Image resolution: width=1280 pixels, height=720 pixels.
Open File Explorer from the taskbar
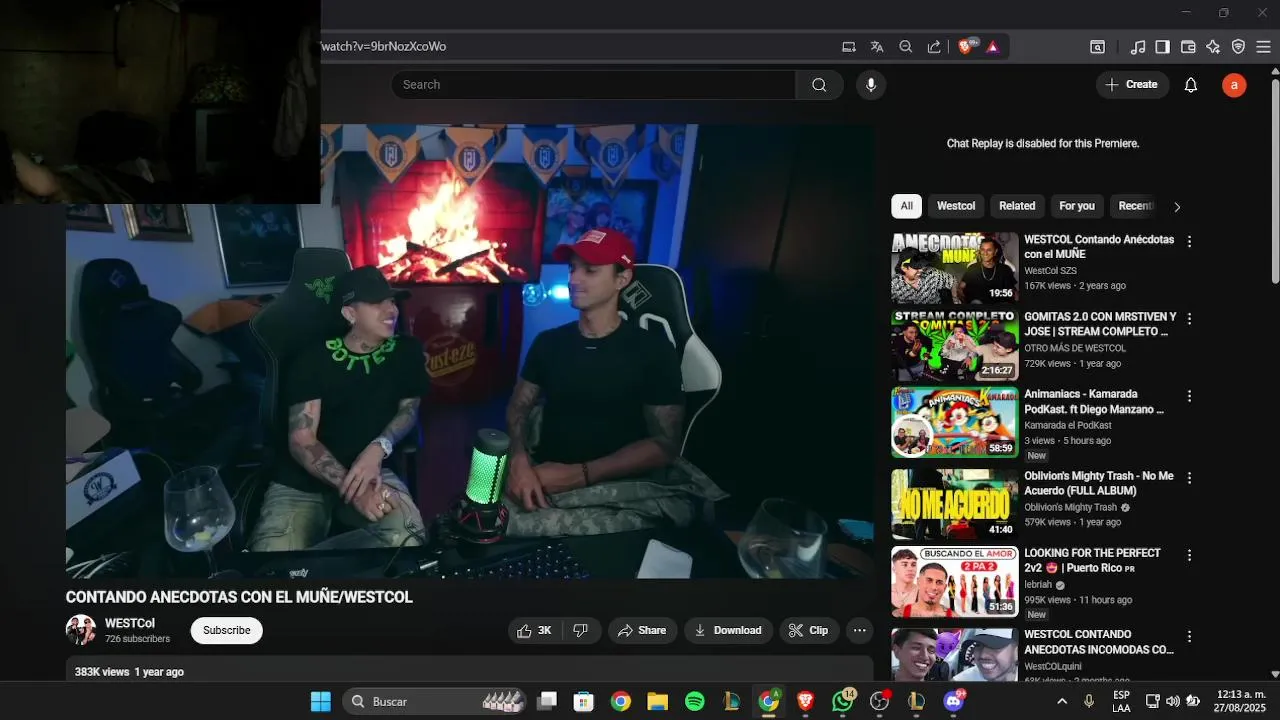[657, 701]
